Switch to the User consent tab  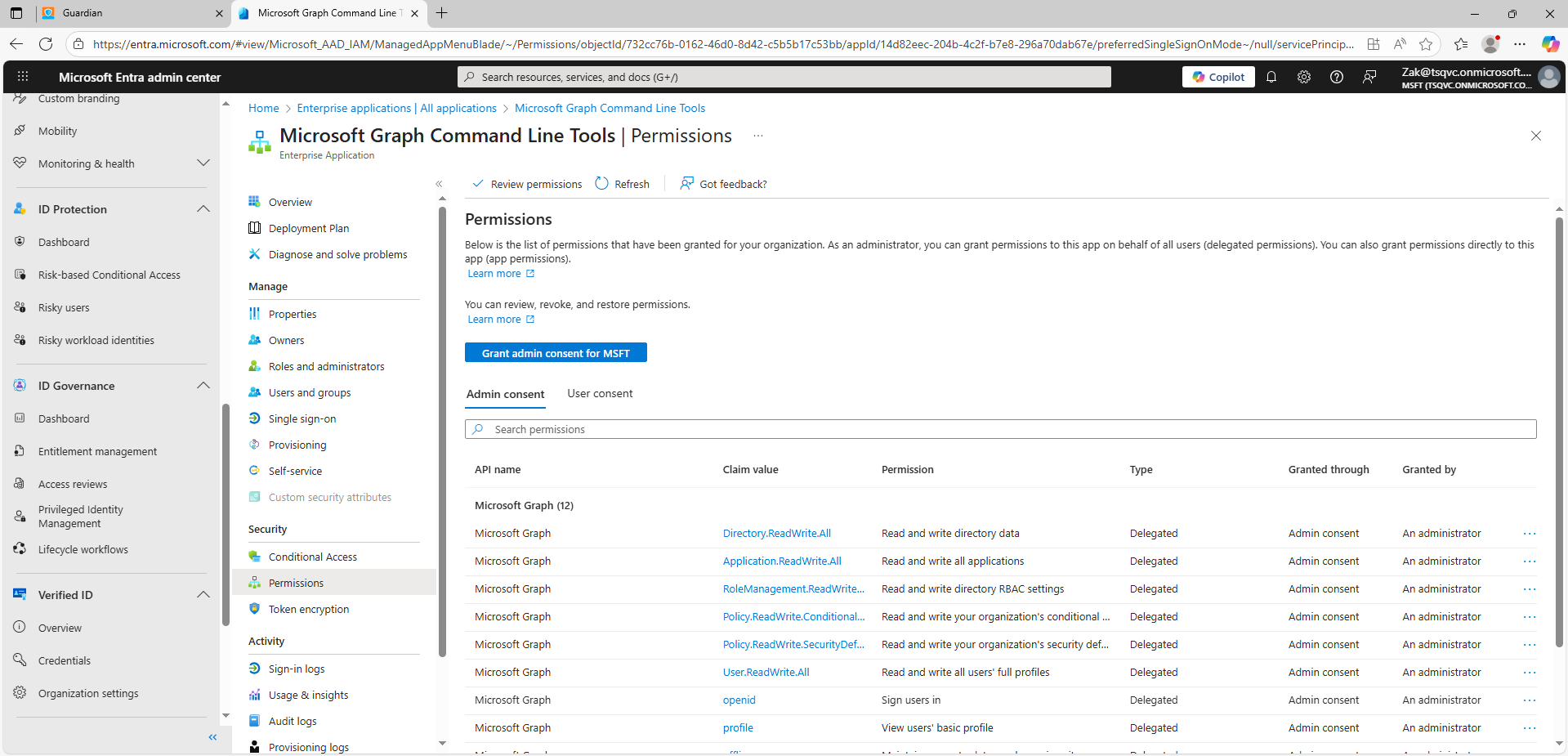point(600,394)
